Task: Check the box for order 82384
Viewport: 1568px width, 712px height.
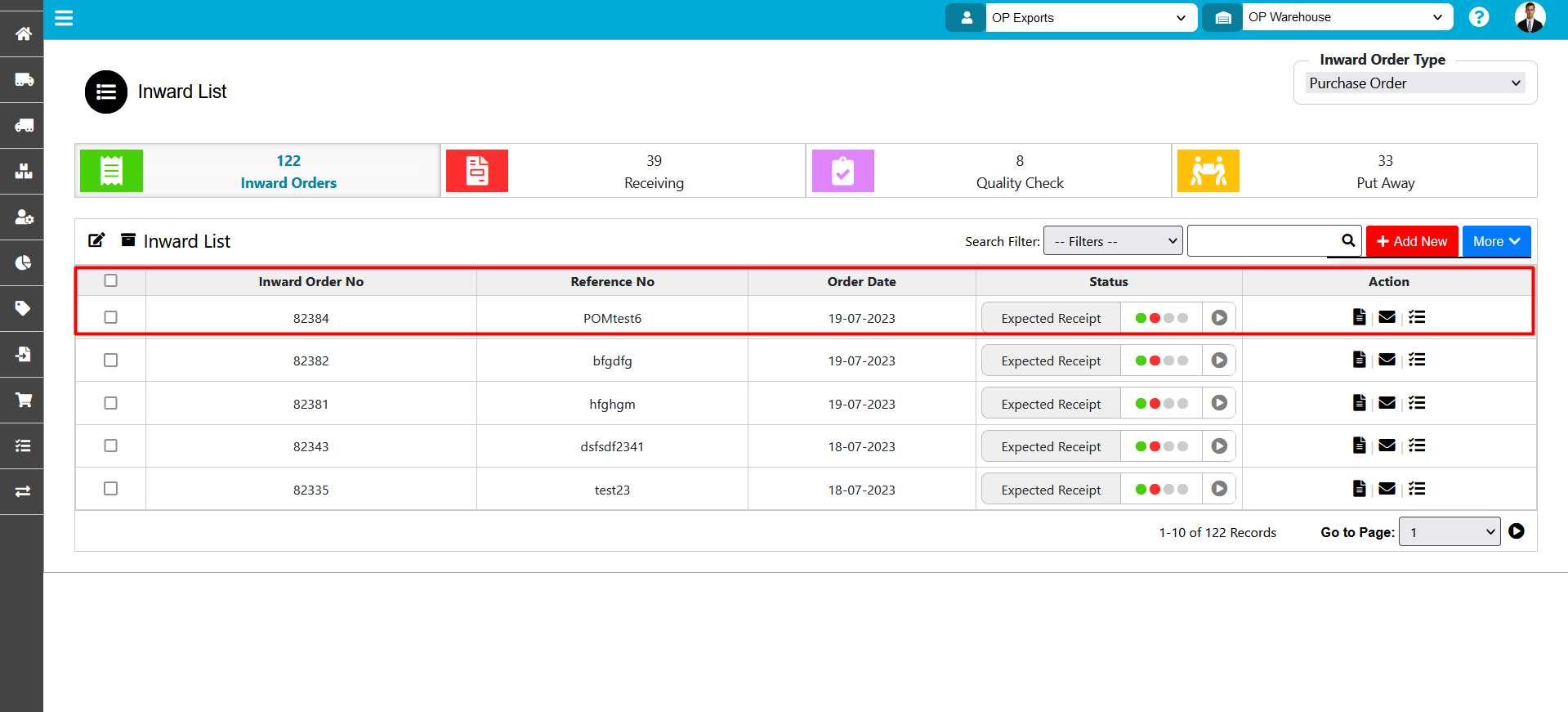Action: (x=111, y=317)
